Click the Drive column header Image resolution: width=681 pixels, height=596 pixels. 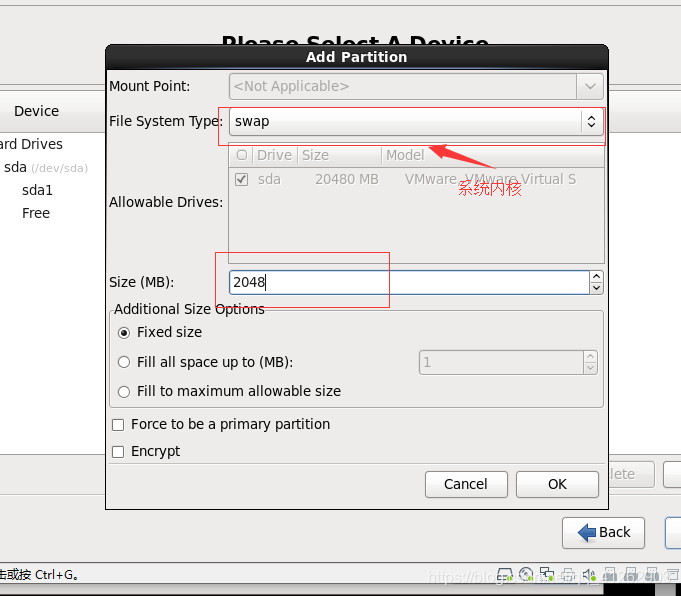[274, 155]
